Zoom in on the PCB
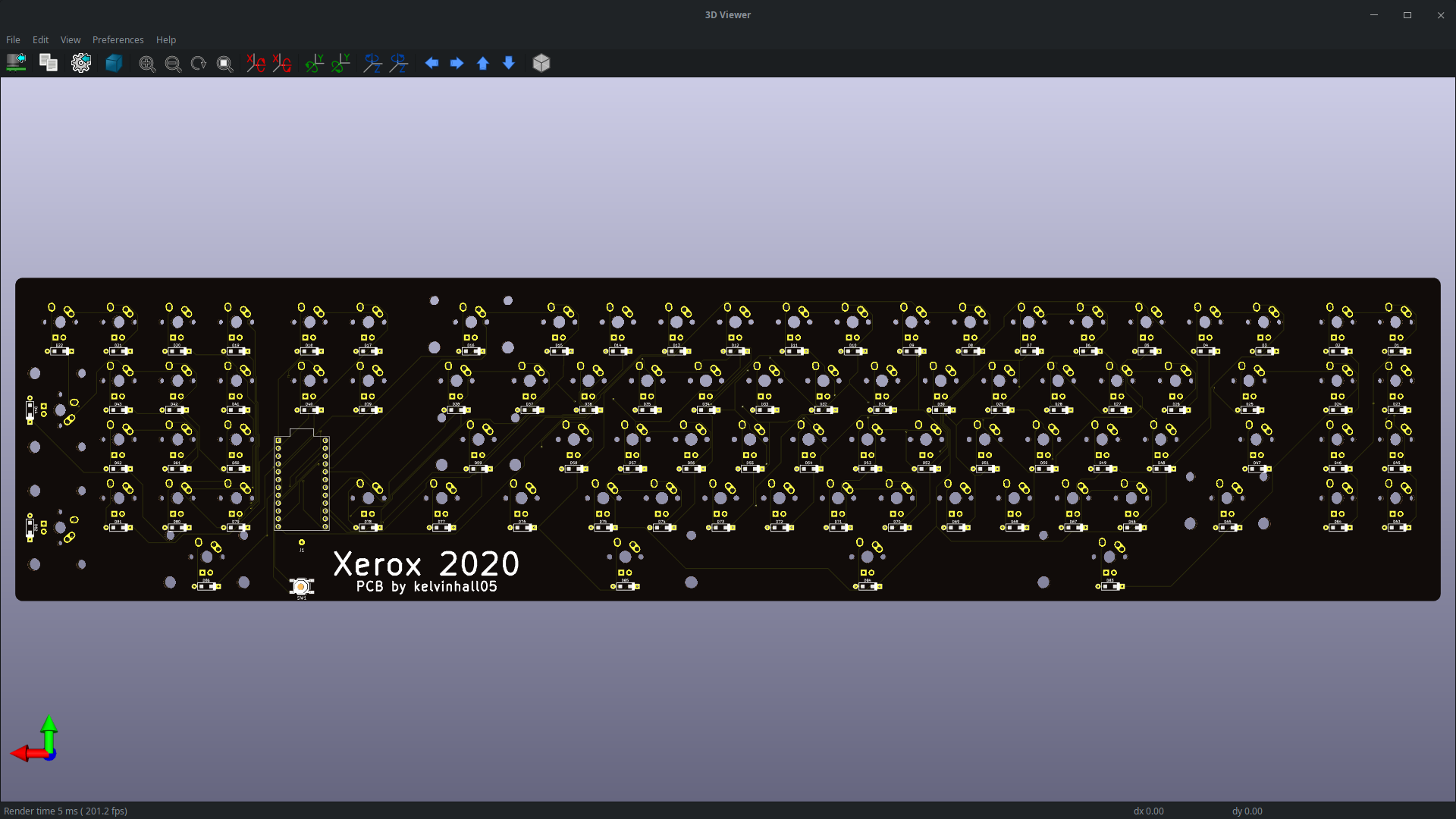The width and height of the screenshot is (1456, 819). tap(147, 63)
